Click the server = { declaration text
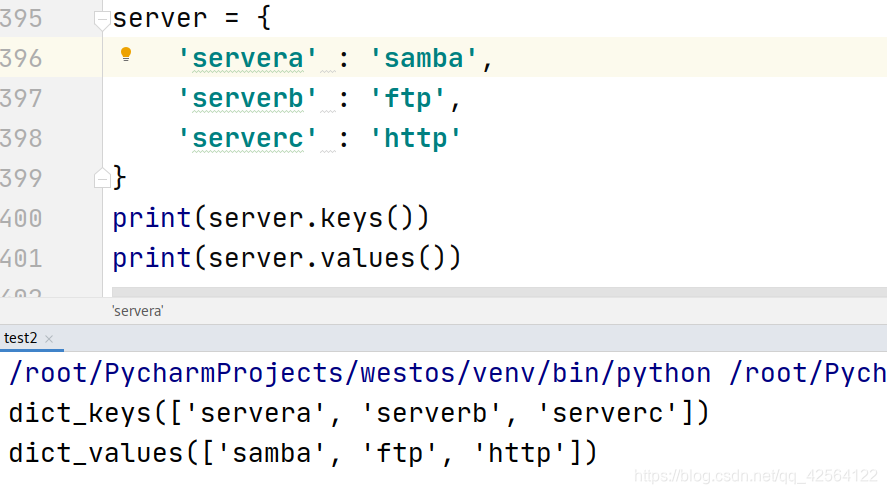Image resolution: width=887 pixels, height=494 pixels. pos(192,19)
